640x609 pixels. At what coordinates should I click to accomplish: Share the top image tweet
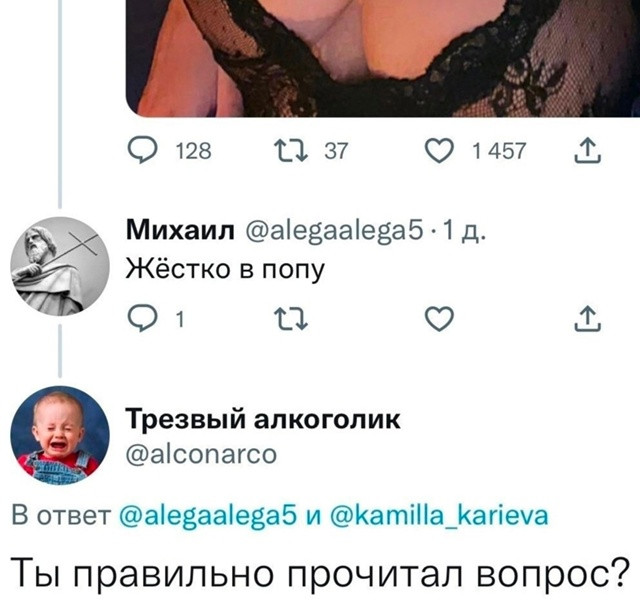[587, 151]
